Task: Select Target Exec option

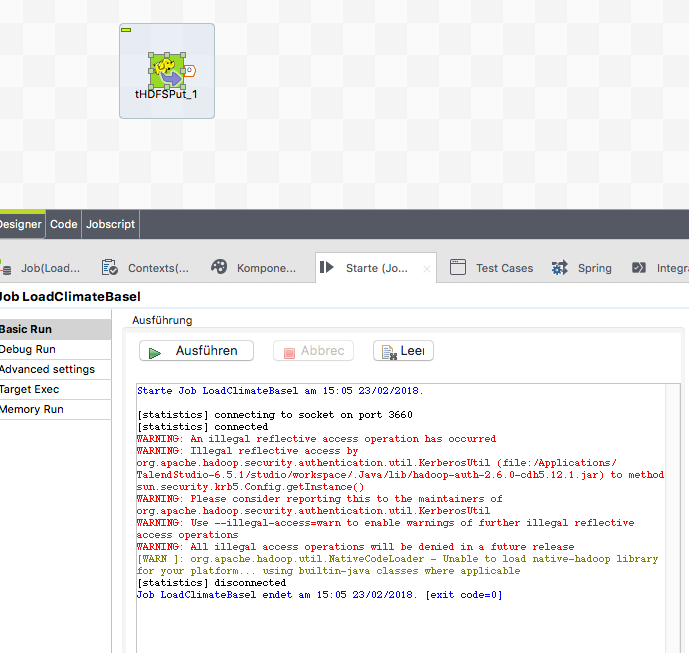Action: [x=30, y=390]
